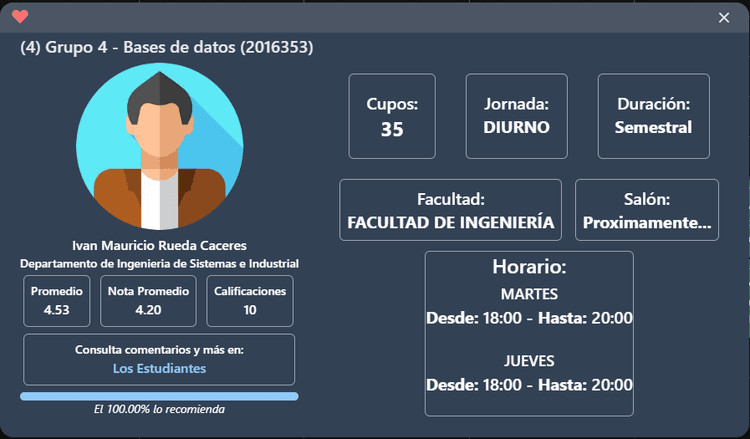Click the Promedio 4.53 box
750x439 pixels.
(x=57, y=301)
